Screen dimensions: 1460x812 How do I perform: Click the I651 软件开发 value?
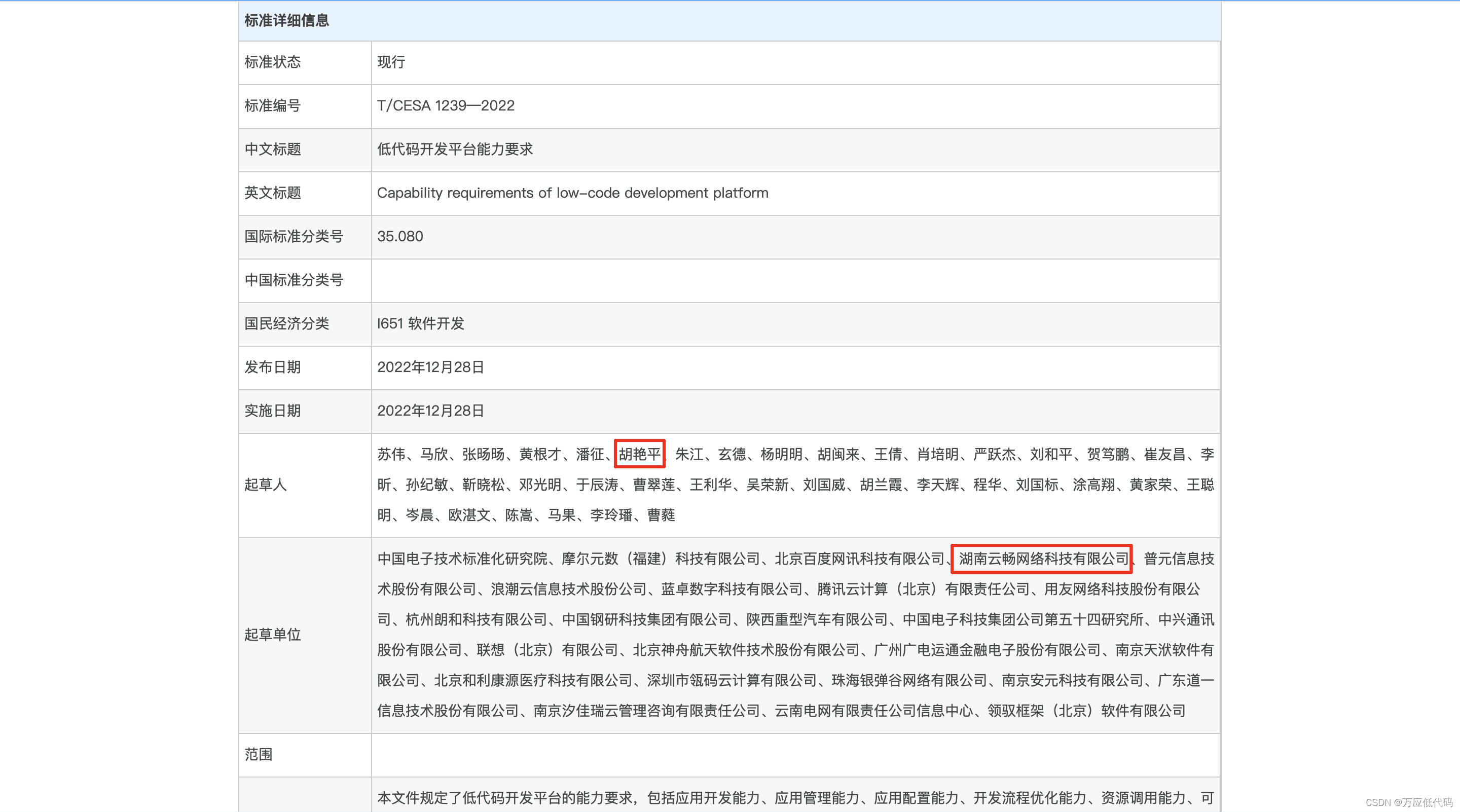[x=421, y=323]
